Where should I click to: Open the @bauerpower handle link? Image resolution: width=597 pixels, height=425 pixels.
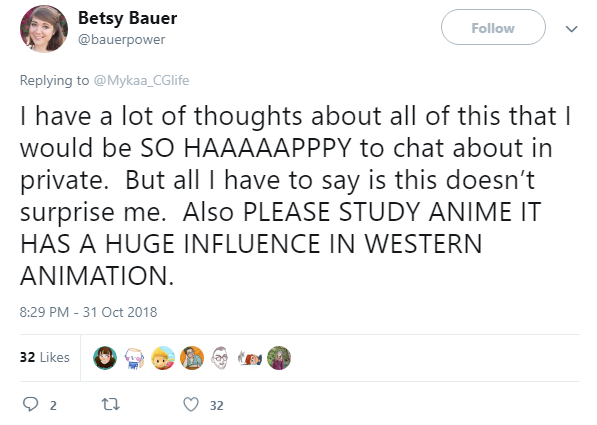coord(121,39)
